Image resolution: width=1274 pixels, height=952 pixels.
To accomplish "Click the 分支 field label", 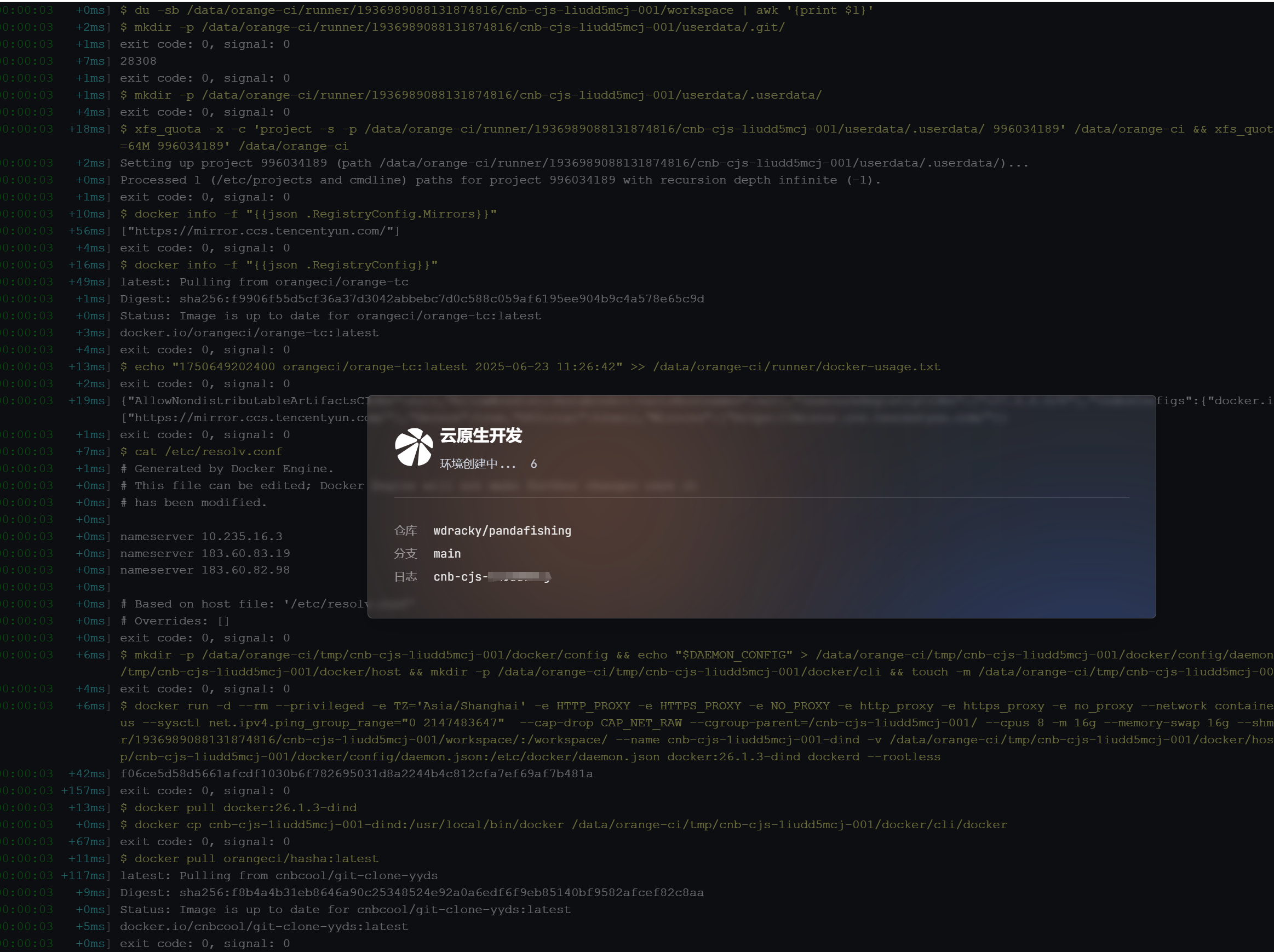I will pyautogui.click(x=405, y=553).
